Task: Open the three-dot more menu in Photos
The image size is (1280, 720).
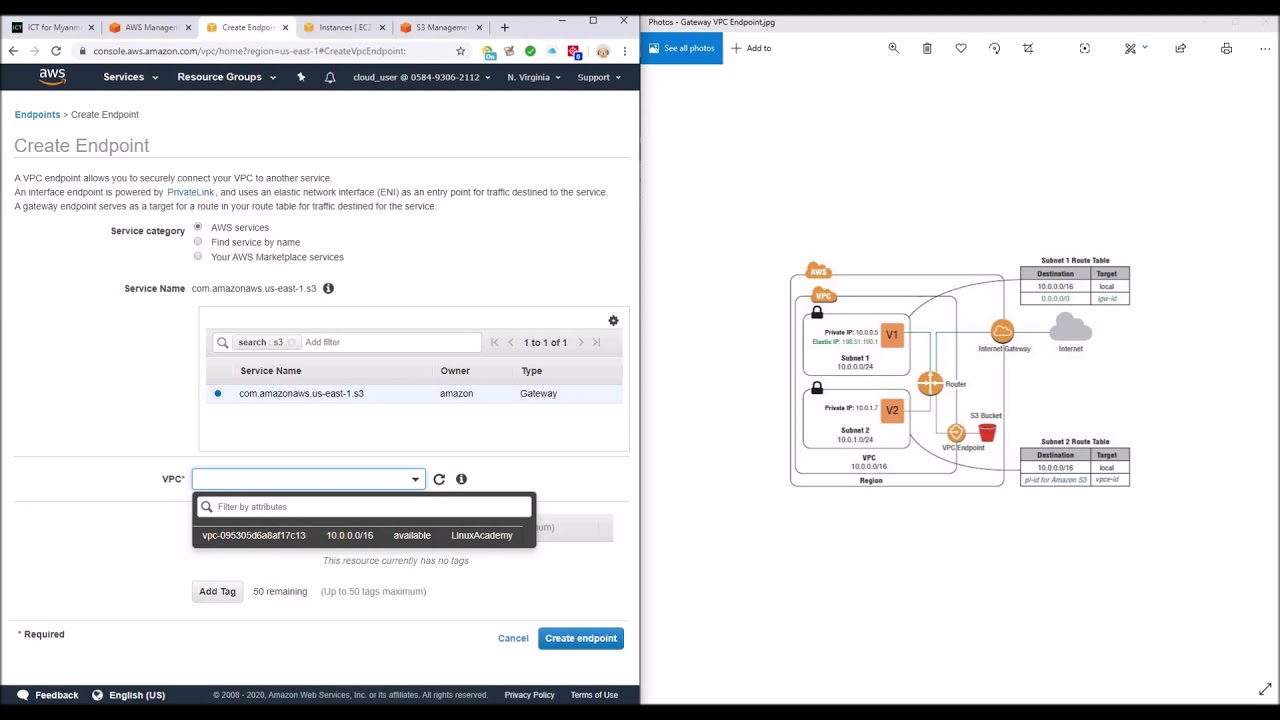Action: pos(1265,48)
